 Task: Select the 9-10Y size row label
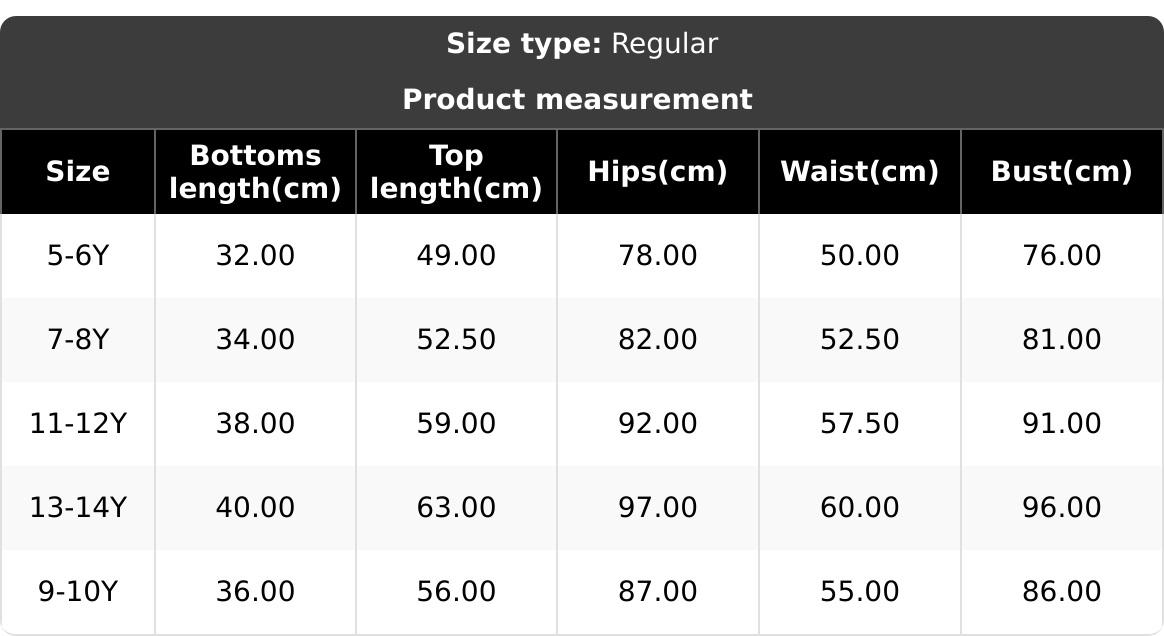(x=78, y=592)
